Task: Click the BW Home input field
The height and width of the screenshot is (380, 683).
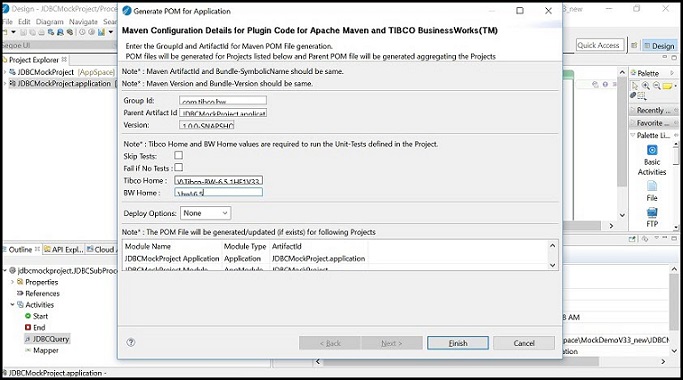Action: [219, 192]
